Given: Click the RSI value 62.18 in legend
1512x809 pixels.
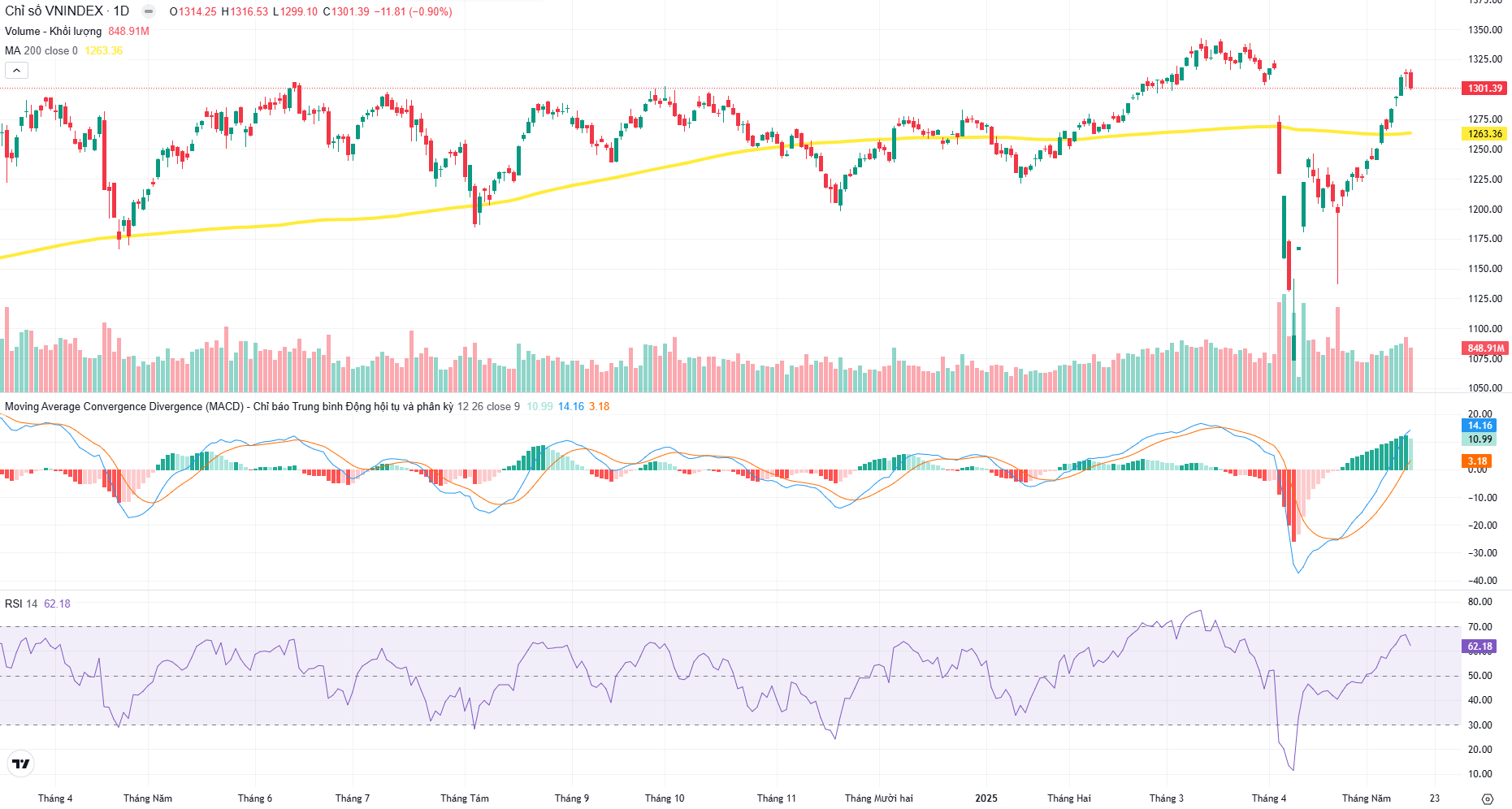Looking at the screenshot, I should coord(57,604).
